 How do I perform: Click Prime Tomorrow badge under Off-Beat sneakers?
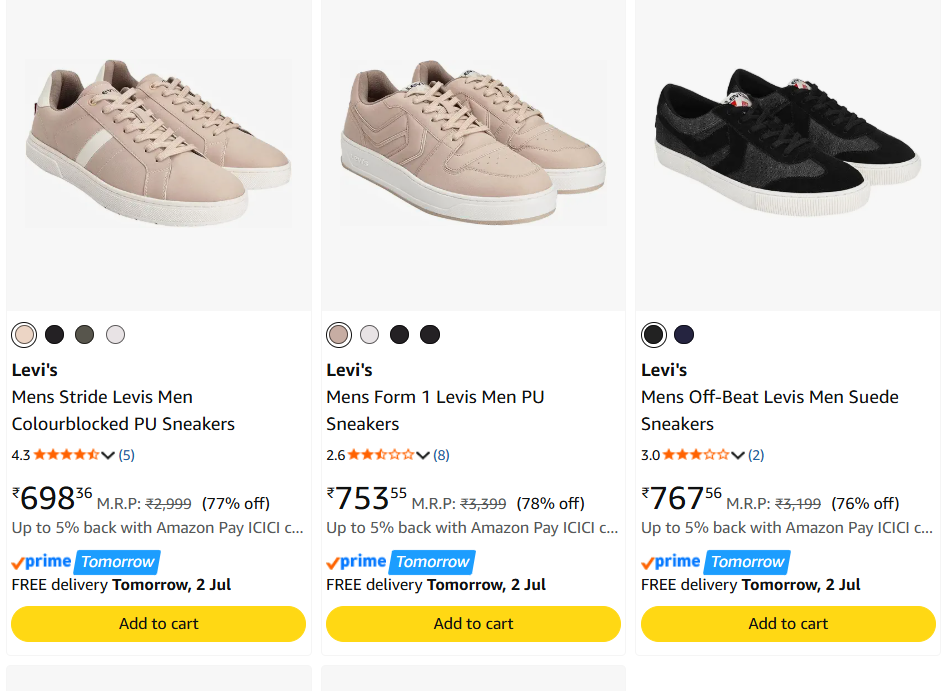(x=747, y=562)
